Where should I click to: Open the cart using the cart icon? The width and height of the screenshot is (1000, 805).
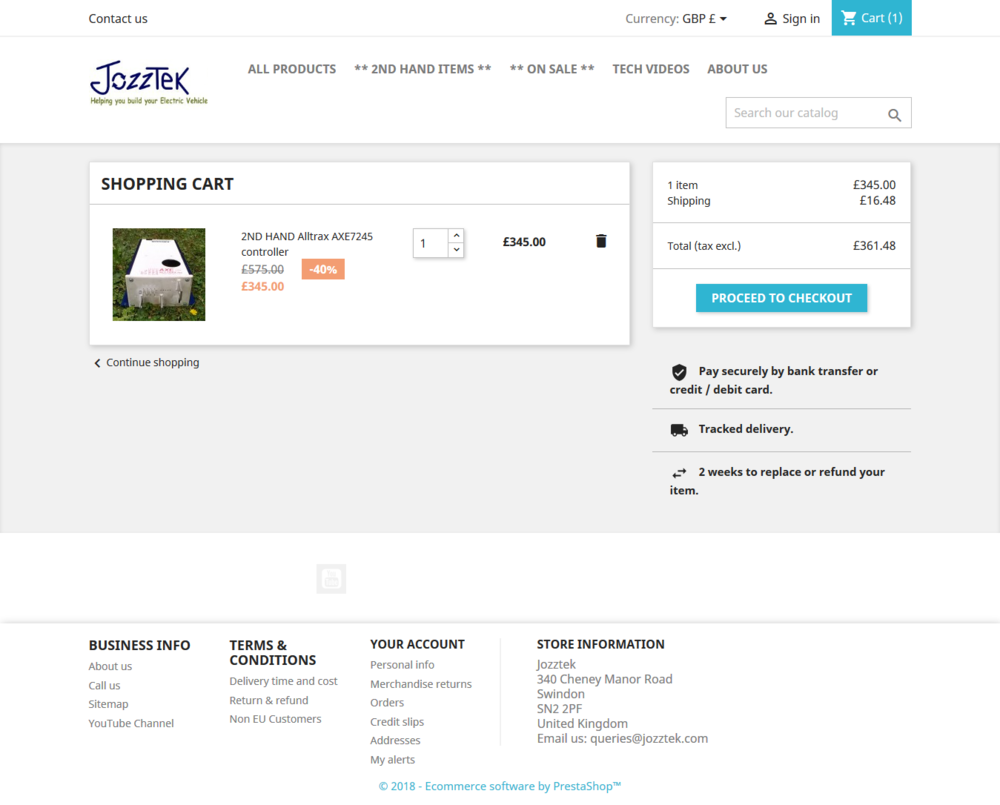849,17
